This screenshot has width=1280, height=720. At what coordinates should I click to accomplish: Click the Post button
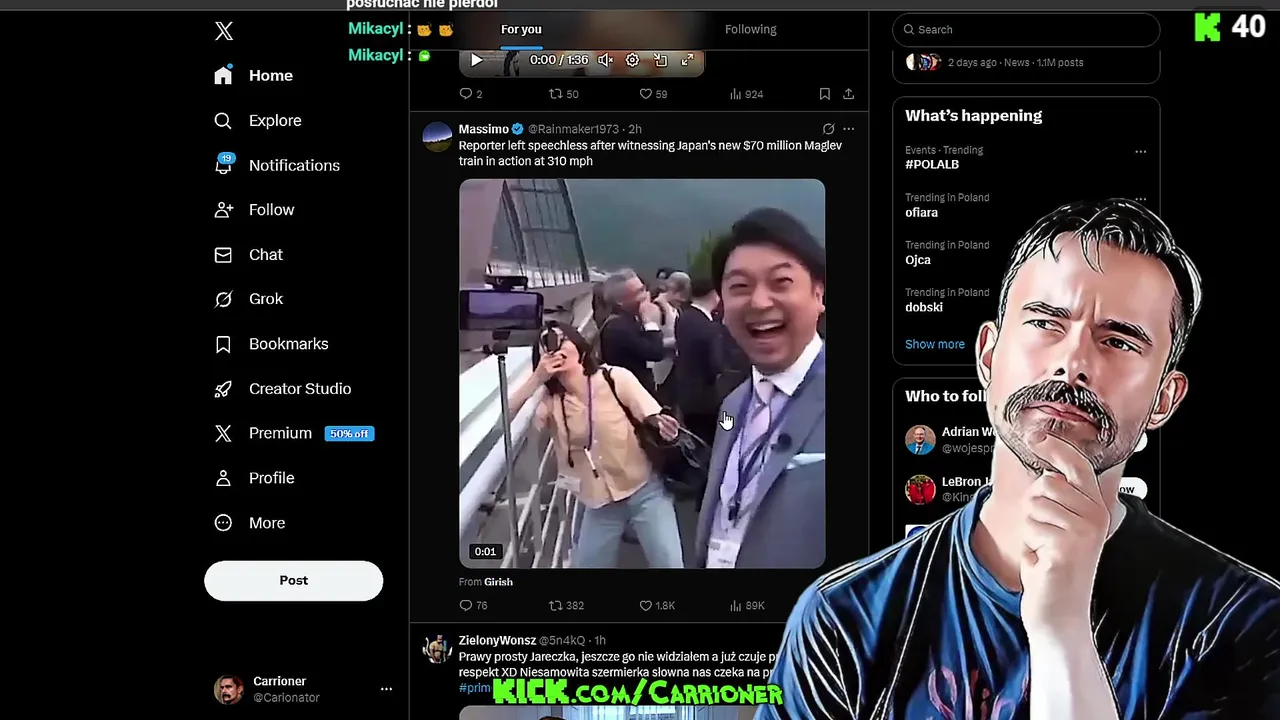pos(294,581)
